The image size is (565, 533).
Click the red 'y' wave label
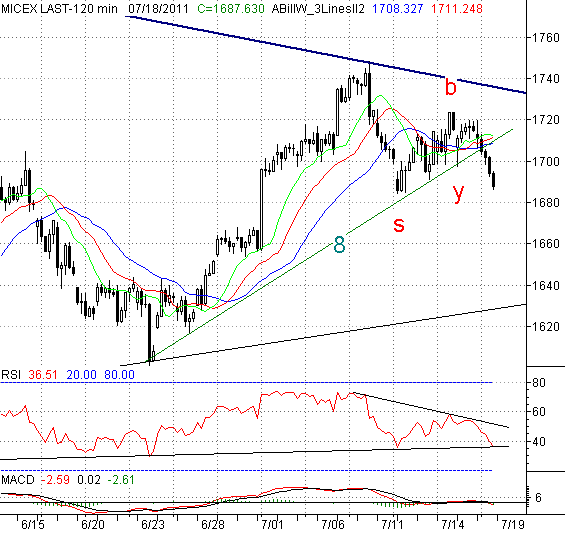pos(458,193)
